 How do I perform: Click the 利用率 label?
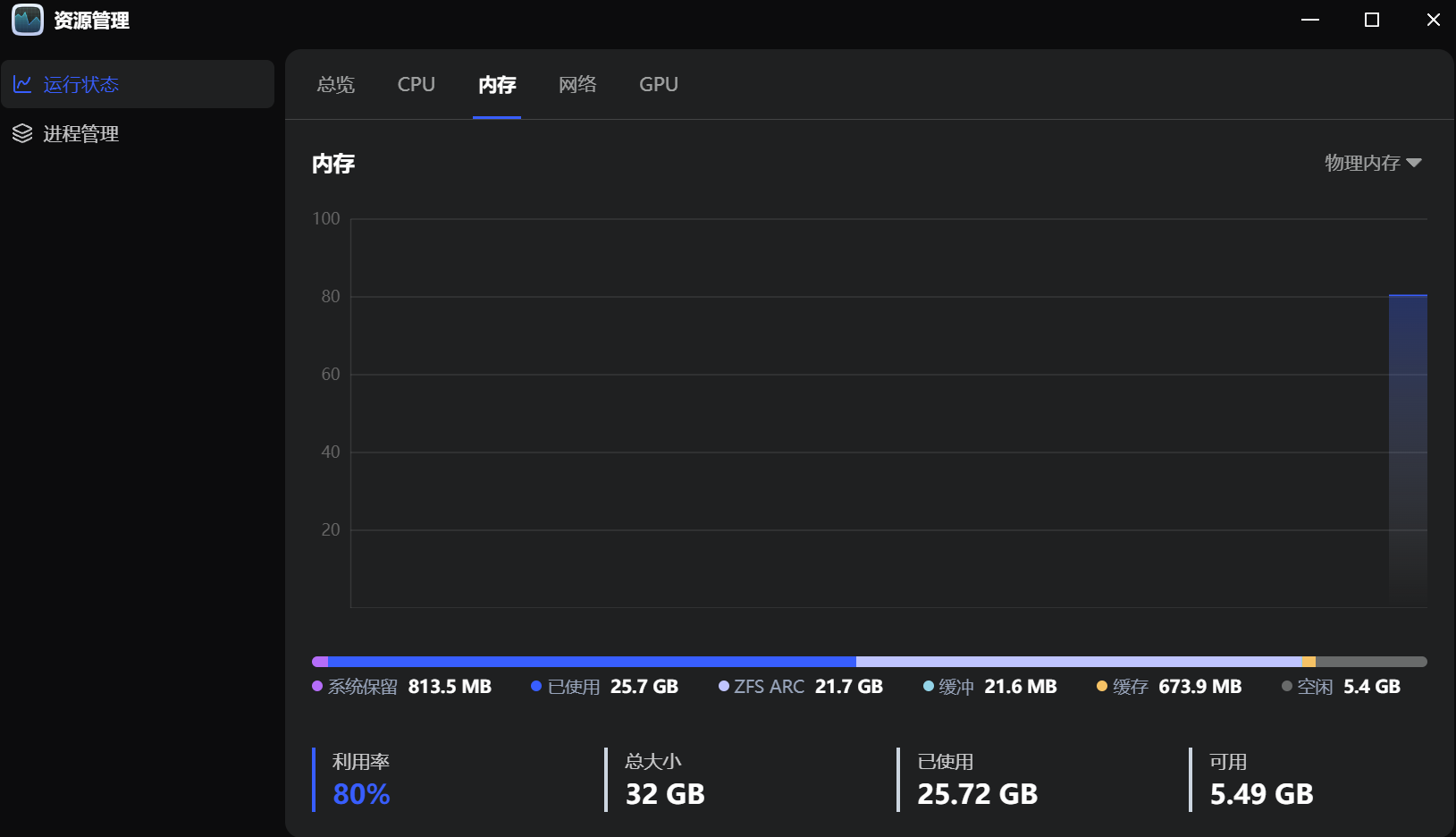(361, 762)
